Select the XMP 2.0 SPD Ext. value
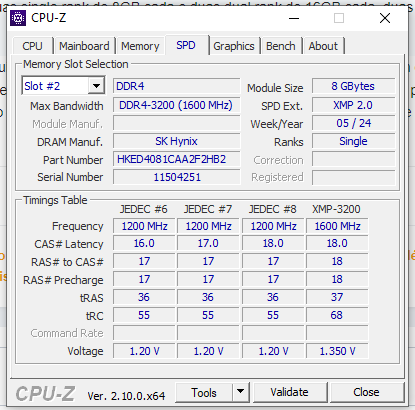This screenshot has height=410, width=415. 353,105
